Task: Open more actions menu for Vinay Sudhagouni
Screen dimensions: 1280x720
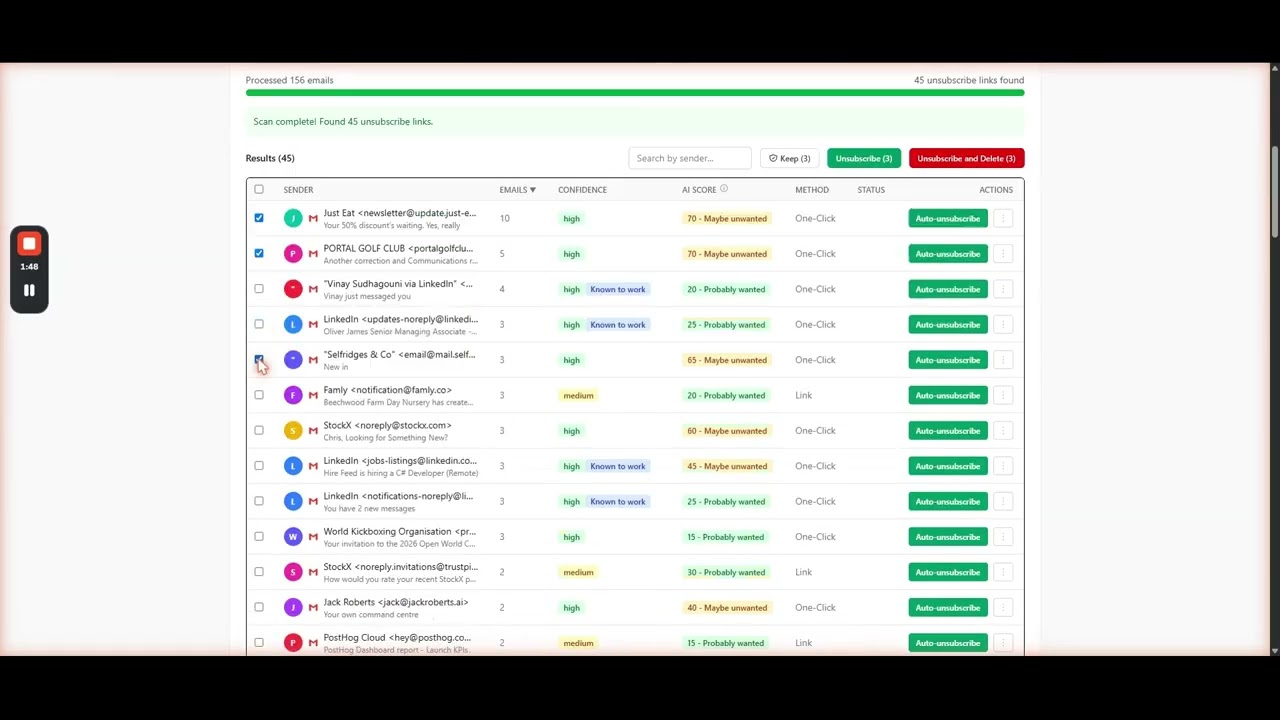Action: [1003, 289]
